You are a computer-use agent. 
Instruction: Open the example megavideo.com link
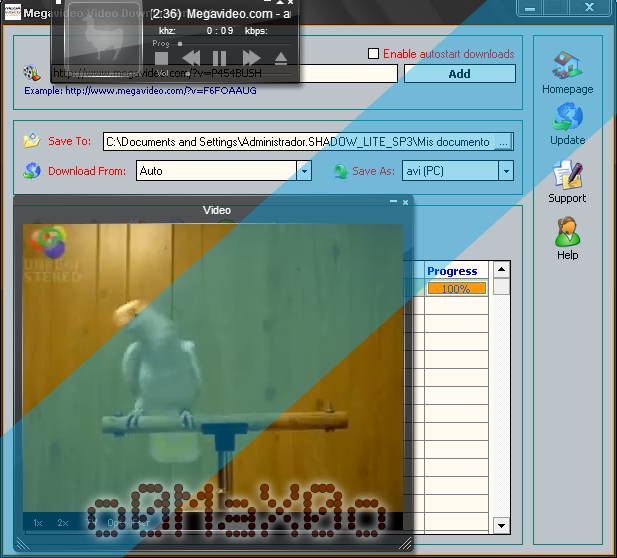pyautogui.click(x=161, y=91)
